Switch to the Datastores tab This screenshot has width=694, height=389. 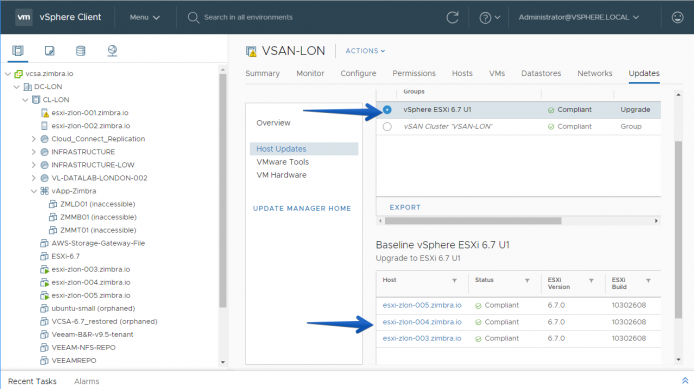541,73
